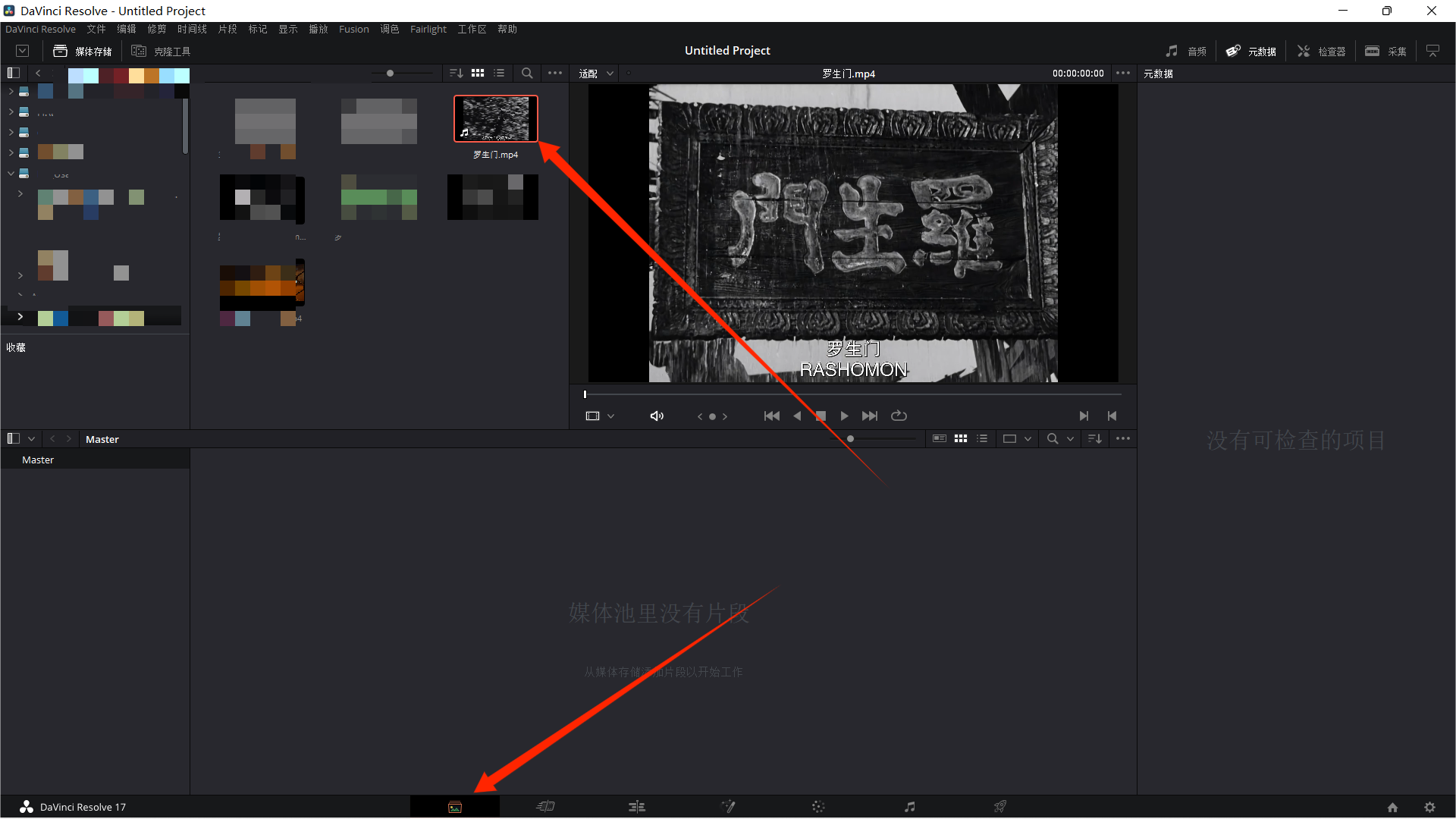The height and width of the screenshot is (819, 1456).
Task: Click the search magnifier in media storage
Action: point(527,74)
